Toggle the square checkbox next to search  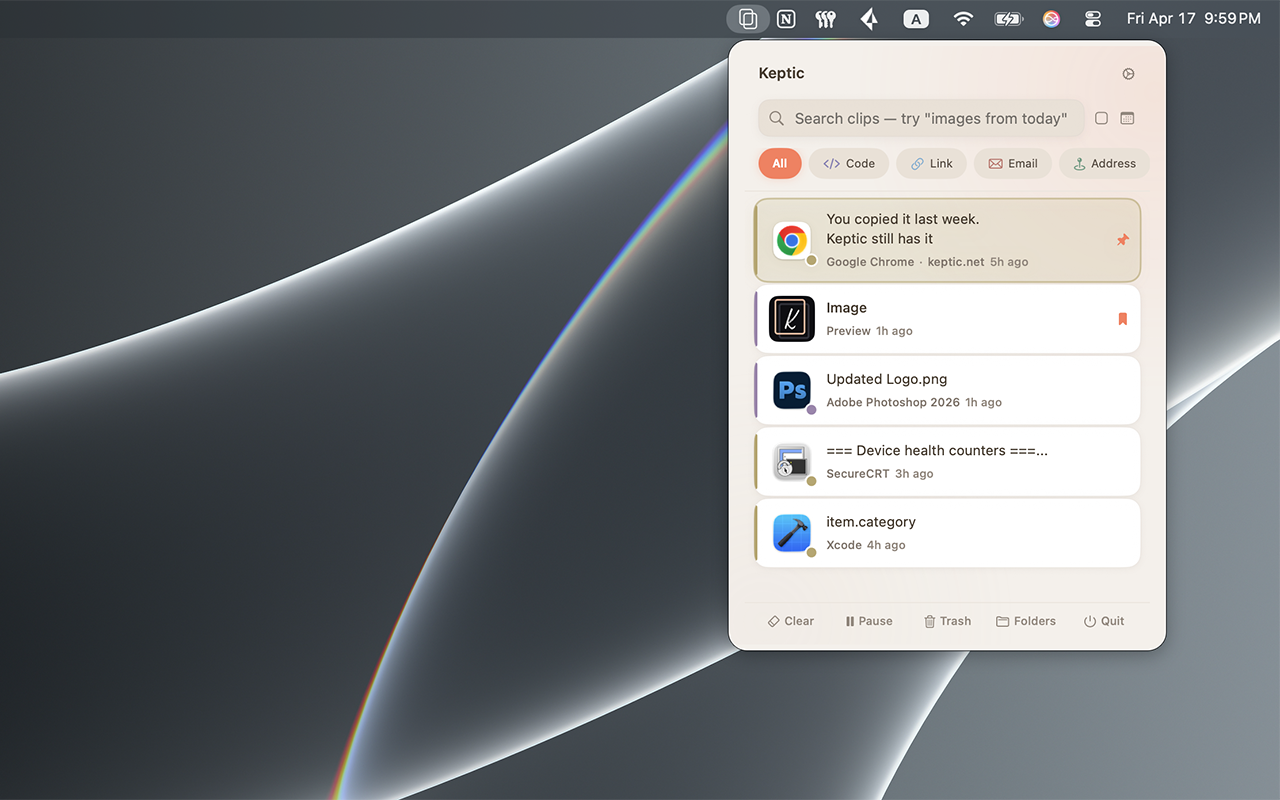click(1101, 118)
